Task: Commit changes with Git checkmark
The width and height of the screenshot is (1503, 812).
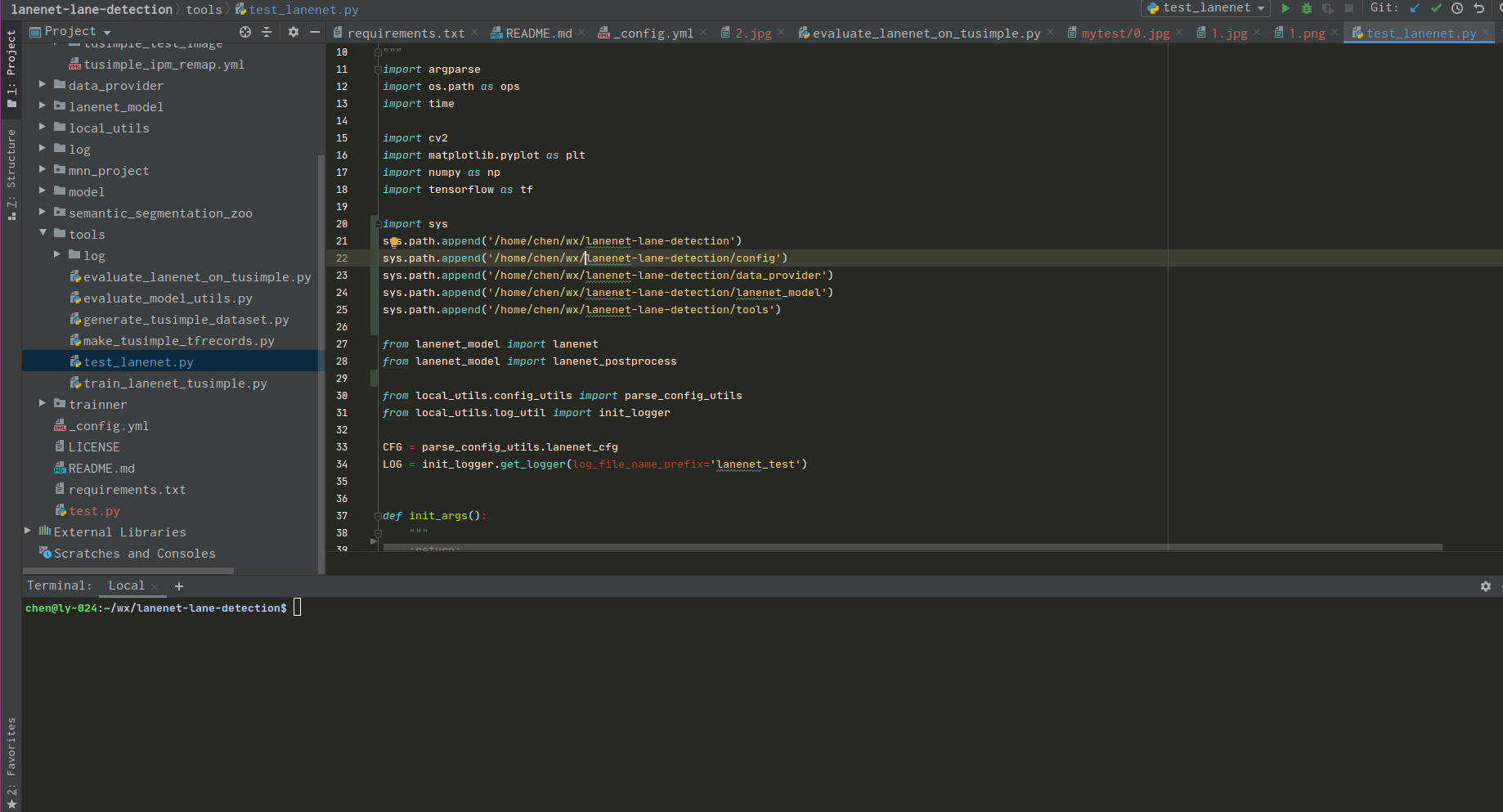Action: click(1436, 8)
